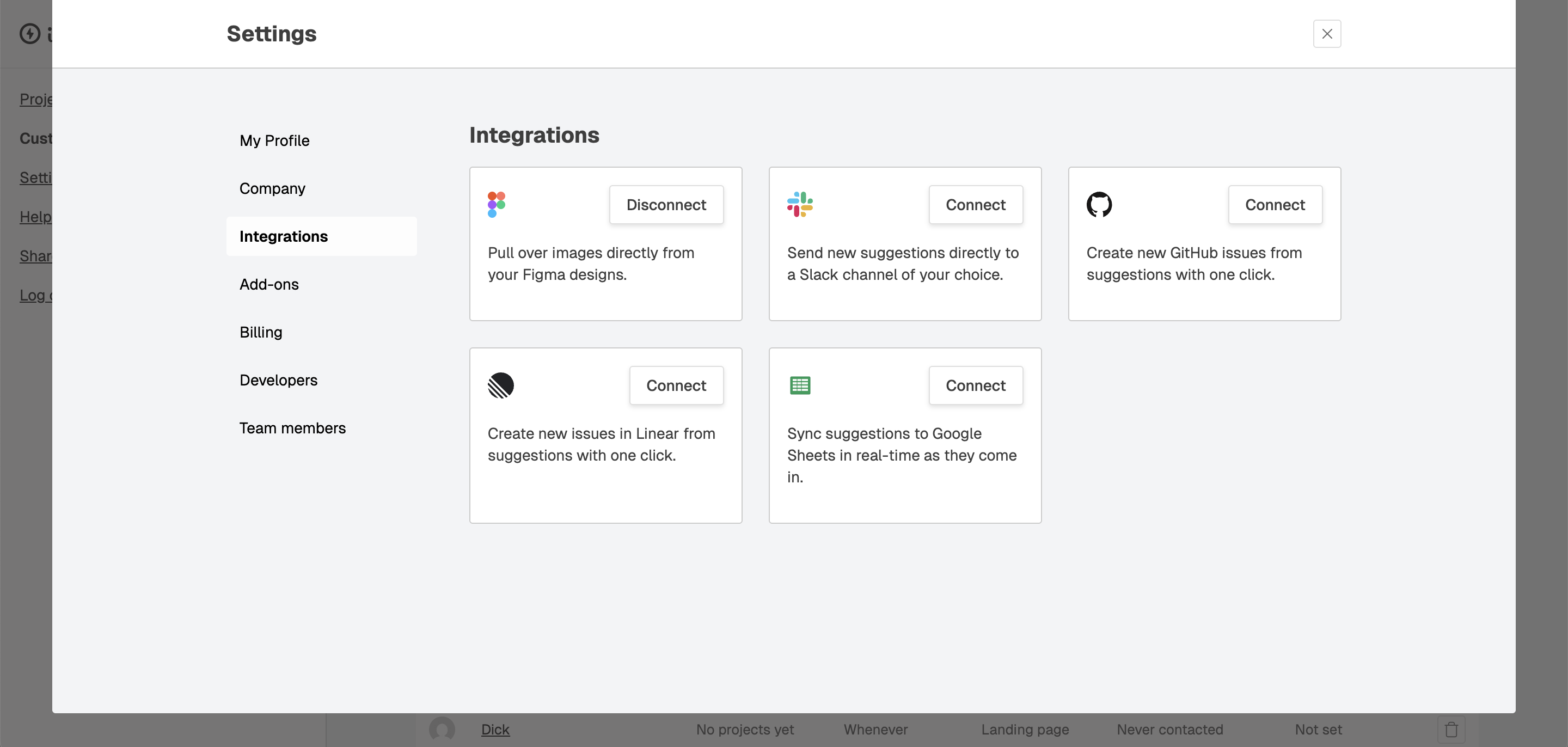1568x747 pixels.
Task: Connect the GitHub integration
Action: (1275, 205)
